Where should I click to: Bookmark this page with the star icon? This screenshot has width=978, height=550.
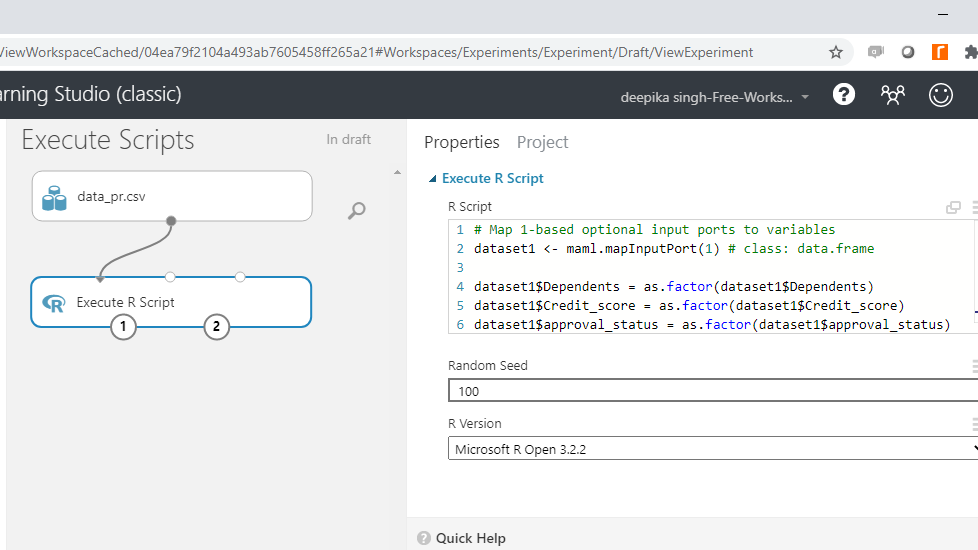836,52
